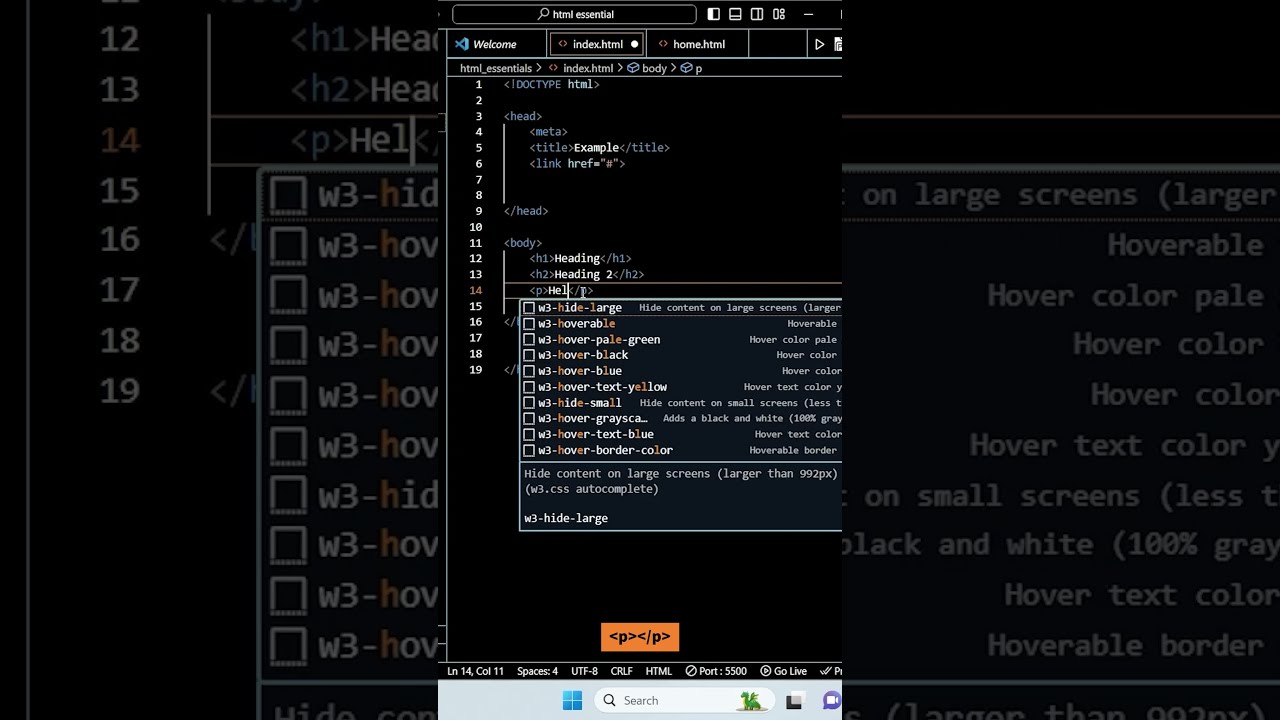Screen dimensions: 1280x720
Task: Toggle the bottom panel layout icon
Action: point(735,14)
